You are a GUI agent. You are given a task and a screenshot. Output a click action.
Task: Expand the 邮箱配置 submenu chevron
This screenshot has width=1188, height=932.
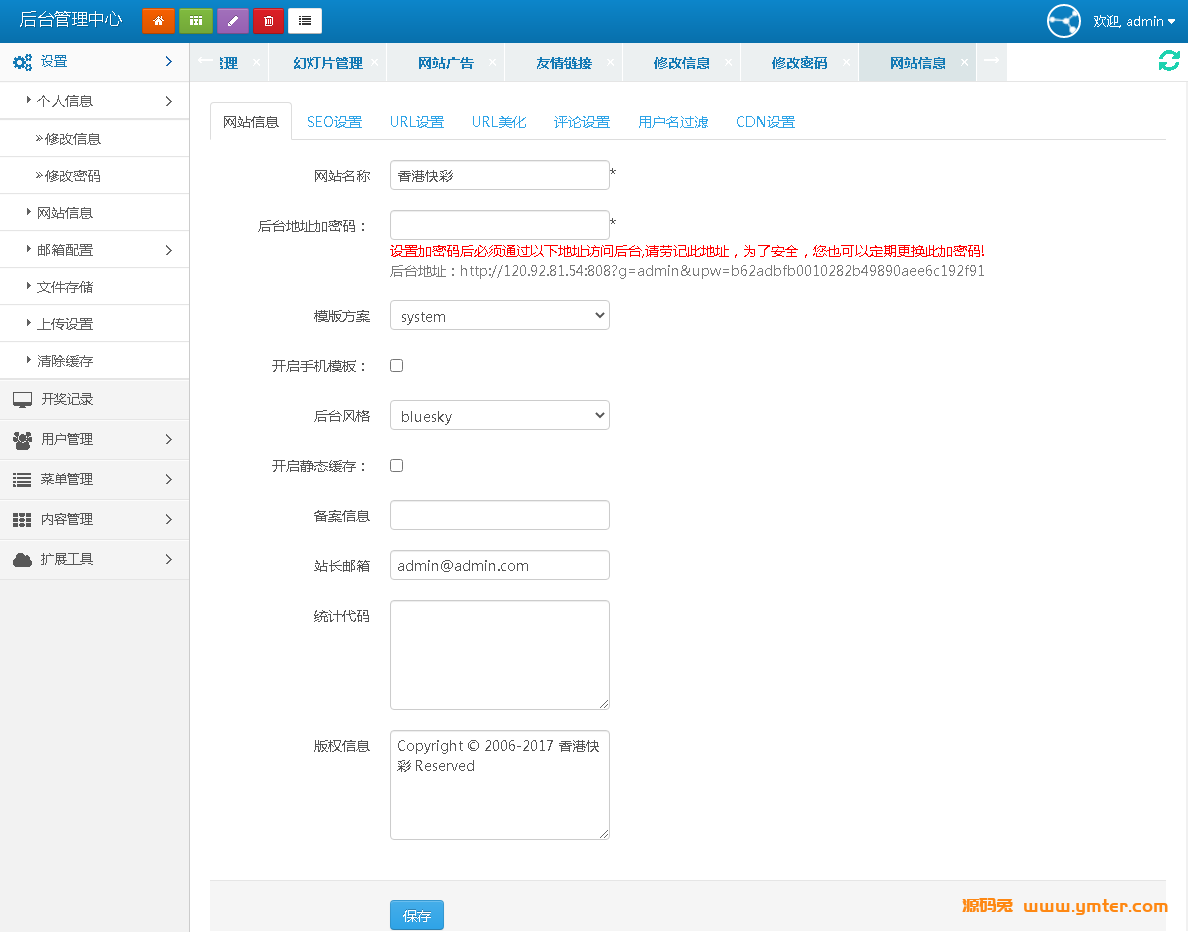[169, 250]
